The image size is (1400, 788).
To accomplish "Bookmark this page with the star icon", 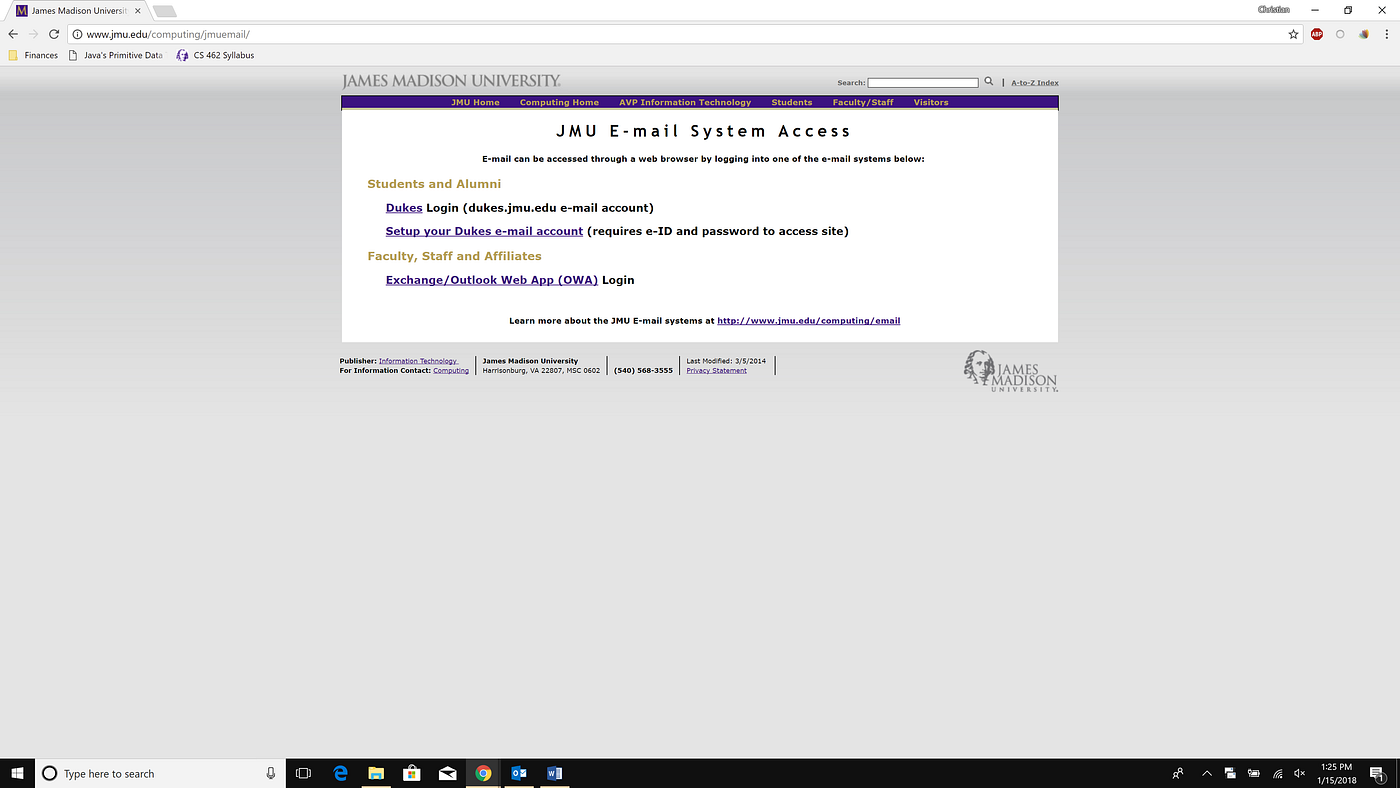I will click(1293, 34).
